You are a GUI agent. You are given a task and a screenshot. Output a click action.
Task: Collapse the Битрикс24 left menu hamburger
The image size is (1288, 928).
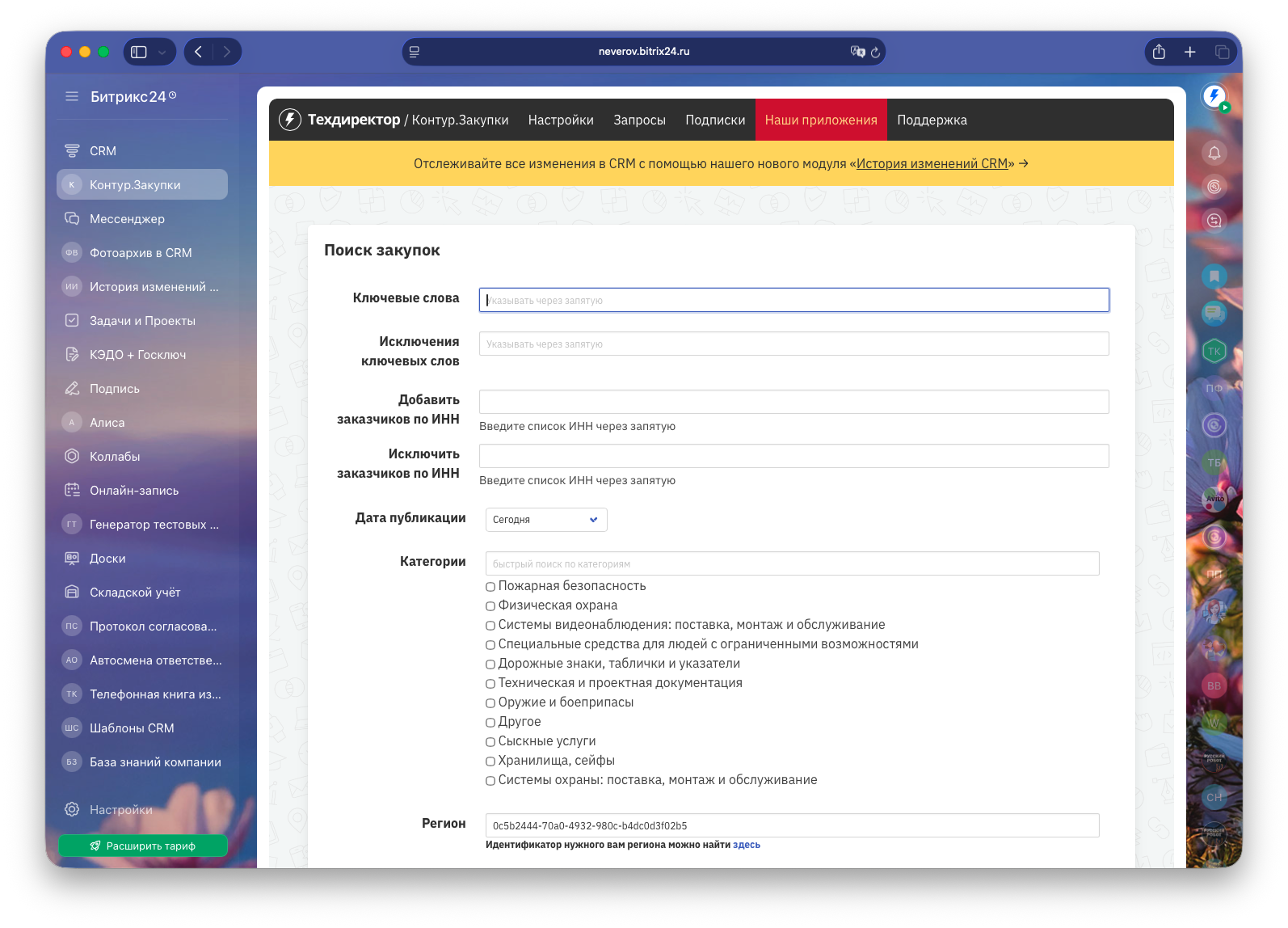click(72, 96)
